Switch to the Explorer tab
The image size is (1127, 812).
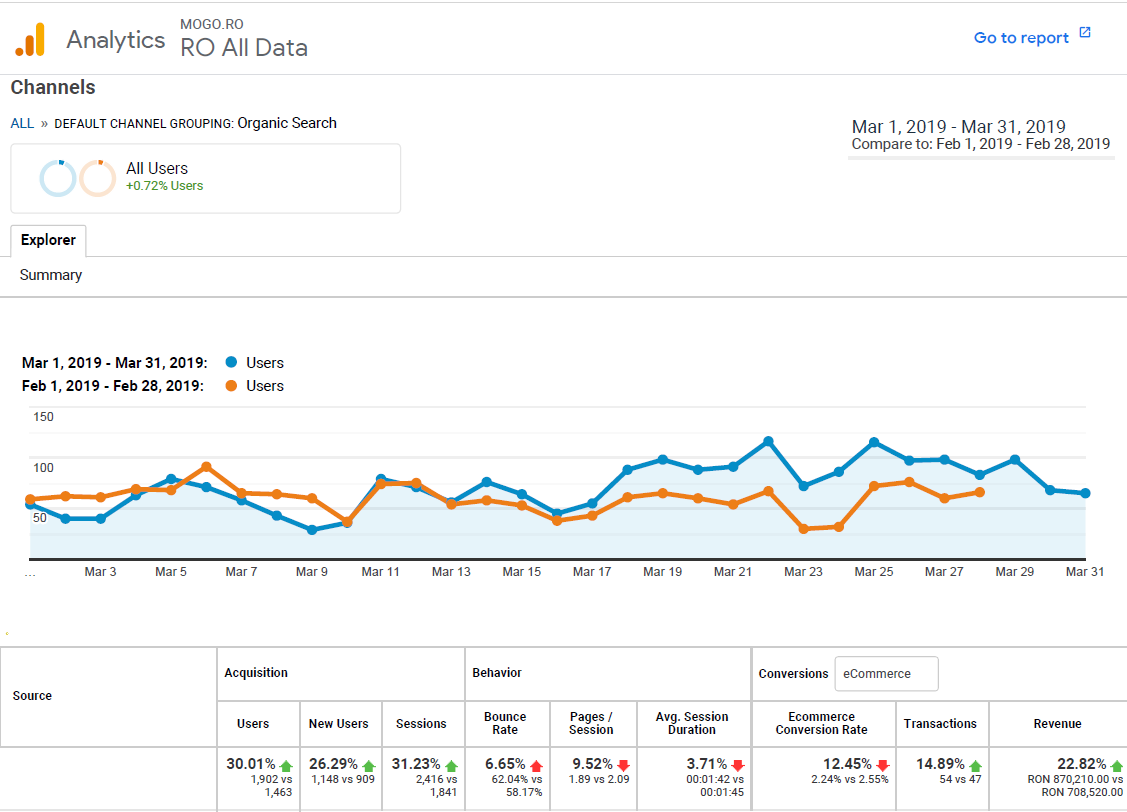[48, 240]
